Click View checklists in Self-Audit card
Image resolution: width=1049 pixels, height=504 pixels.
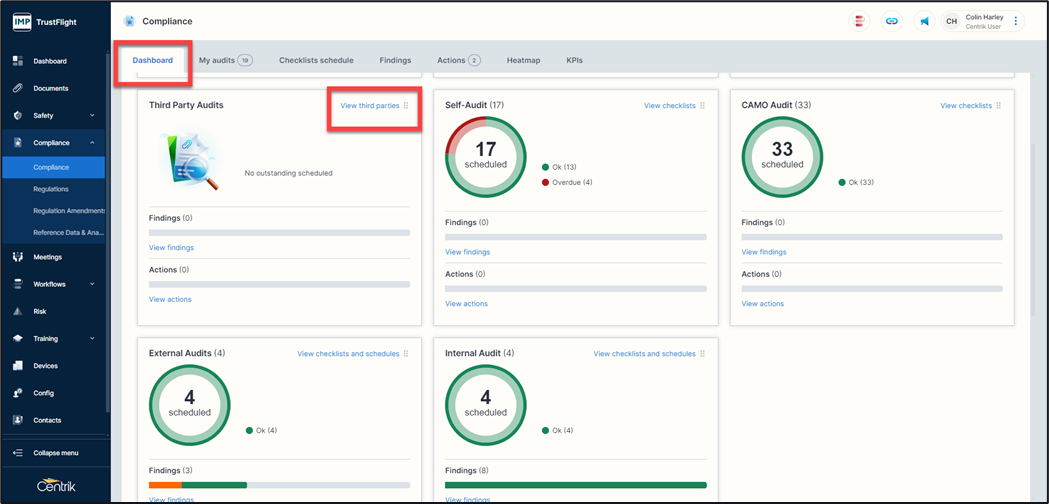[670, 106]
